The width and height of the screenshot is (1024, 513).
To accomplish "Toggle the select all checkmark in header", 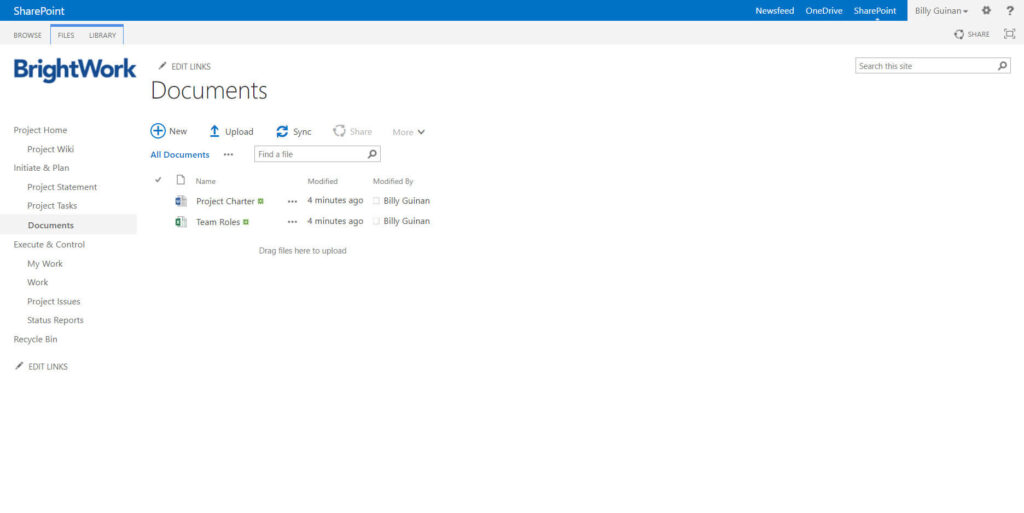I will 158,180.
